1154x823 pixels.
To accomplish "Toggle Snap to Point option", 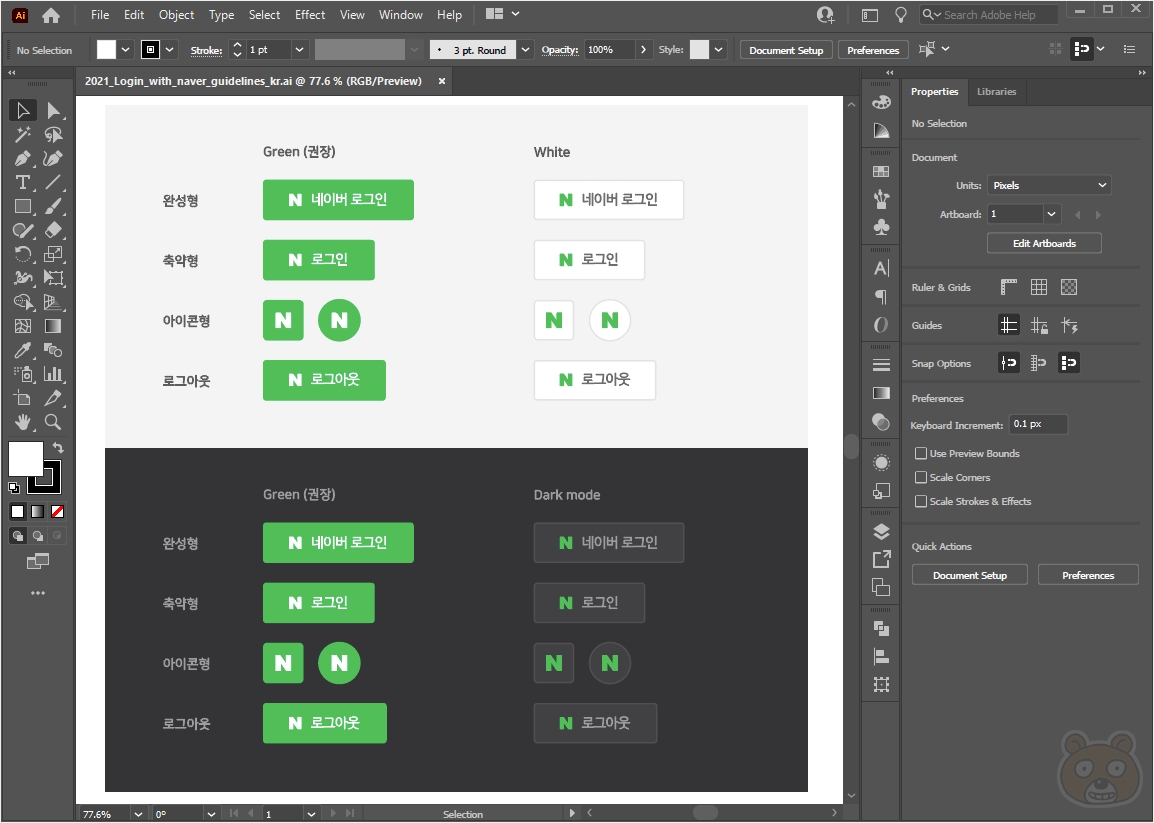I will tap(1008, 363).
